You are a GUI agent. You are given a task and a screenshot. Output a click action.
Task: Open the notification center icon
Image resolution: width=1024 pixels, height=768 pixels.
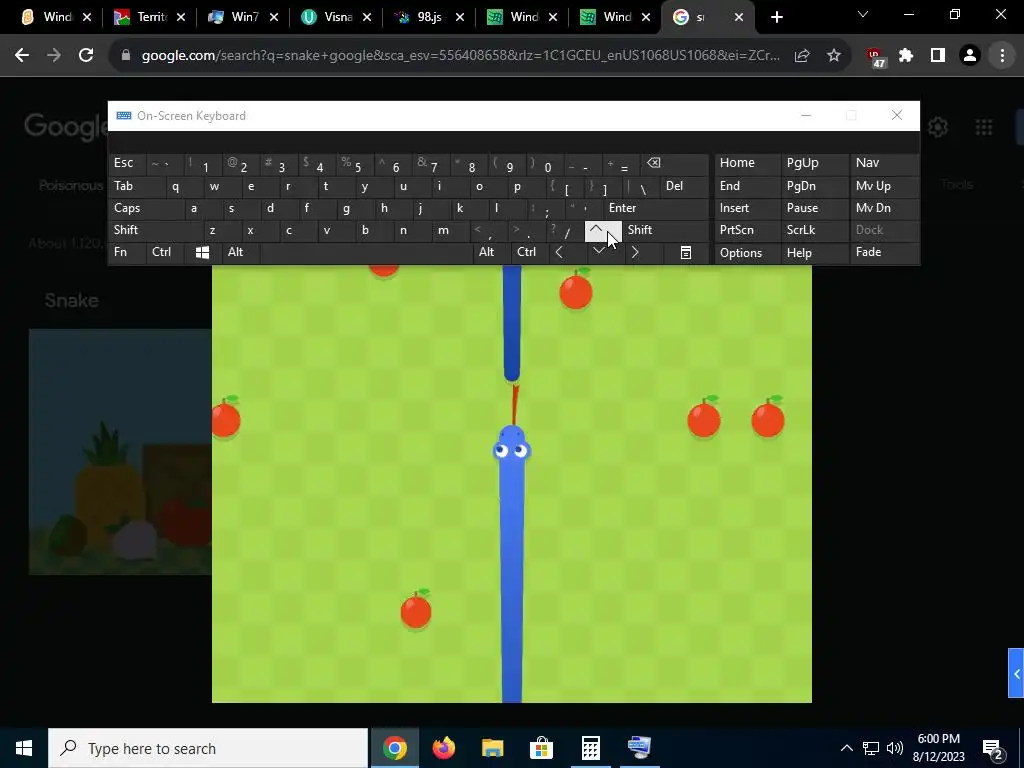pos(993,748)
